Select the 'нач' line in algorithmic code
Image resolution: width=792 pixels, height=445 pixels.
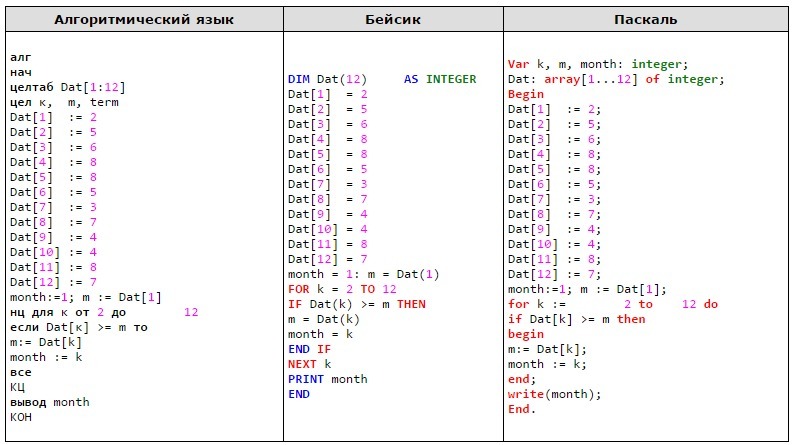pos(21,72)
